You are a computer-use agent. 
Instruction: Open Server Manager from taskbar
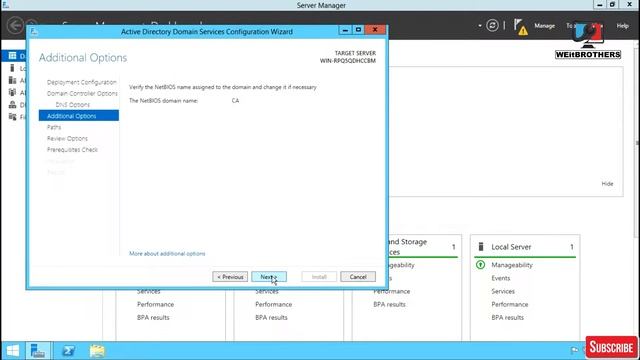(x=38, y=351)
